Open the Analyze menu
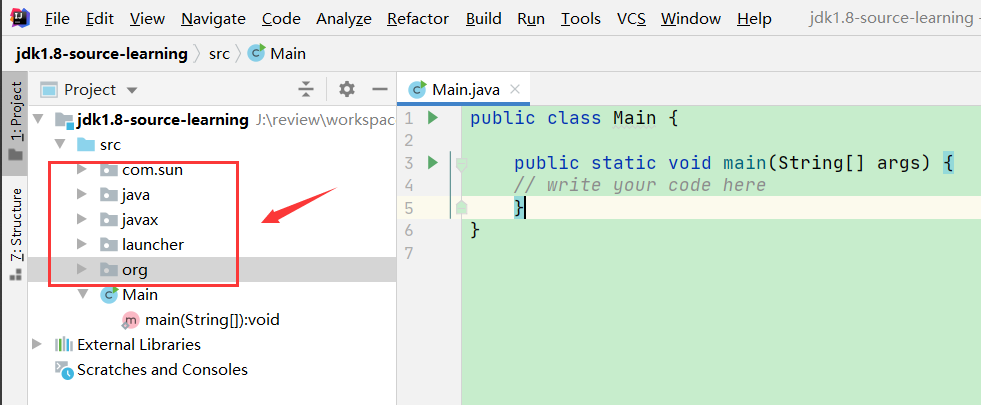 click(x=343, y=19)
